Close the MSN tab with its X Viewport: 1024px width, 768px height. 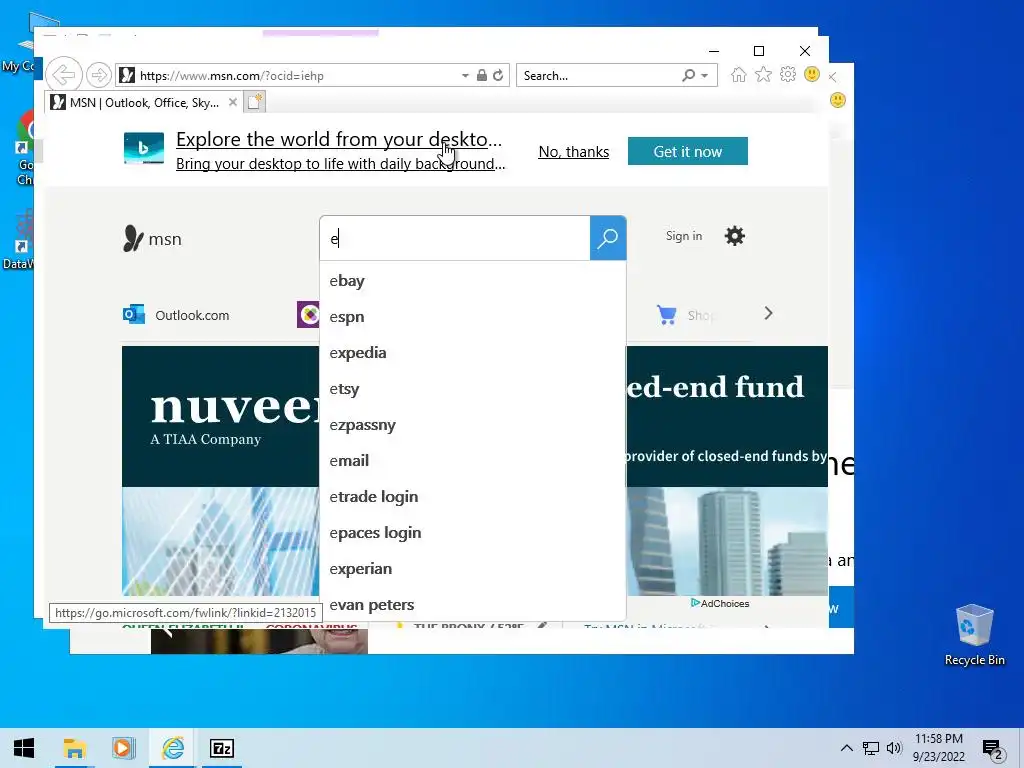232,103
